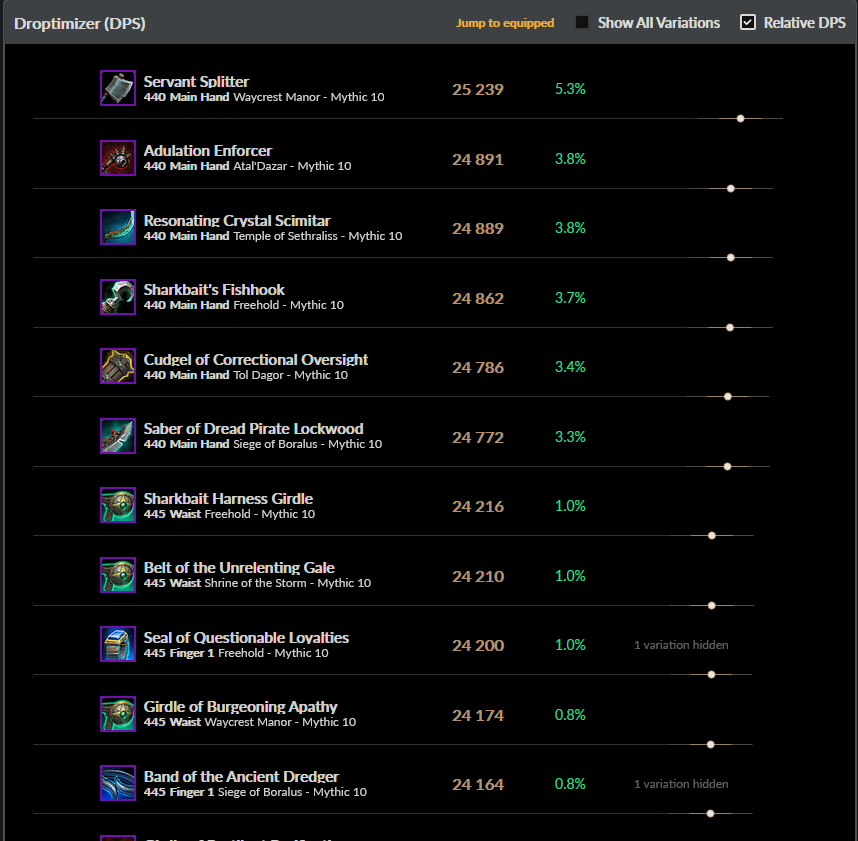The image size is (858, 841).
Task: Select the Resonating Crystal Scimitar icon
Action: click(117, 227)
